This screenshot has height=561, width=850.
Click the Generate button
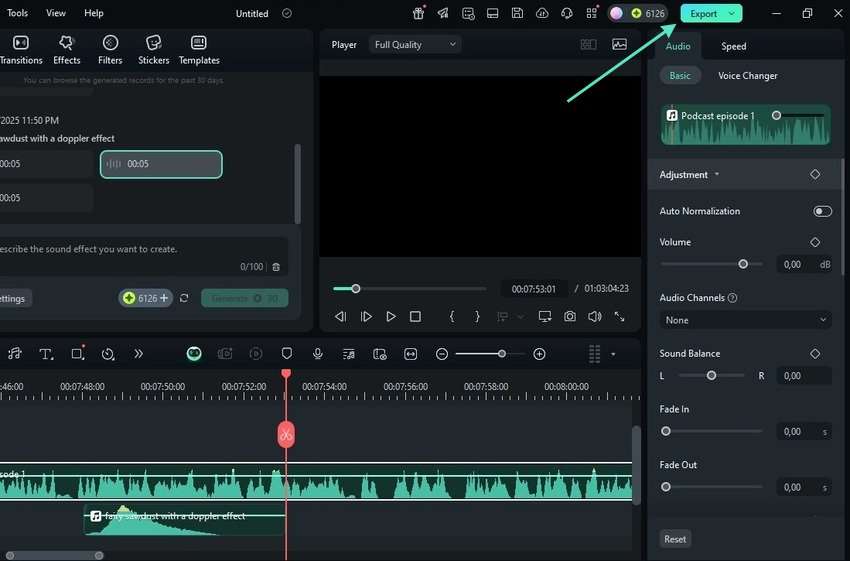tap(244, 298)
